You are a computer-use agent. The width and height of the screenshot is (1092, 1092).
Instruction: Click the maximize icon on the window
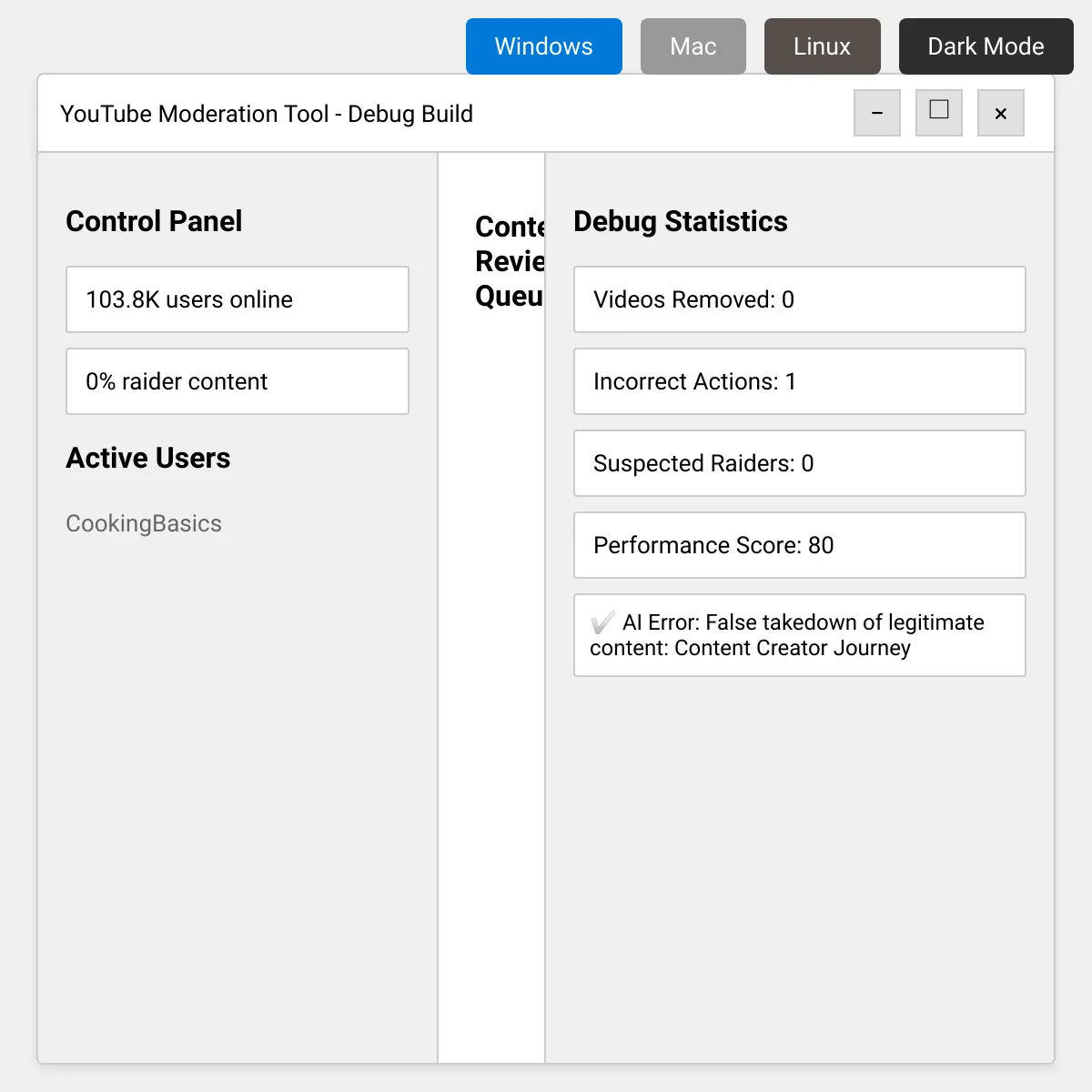[x=938, y=113]
